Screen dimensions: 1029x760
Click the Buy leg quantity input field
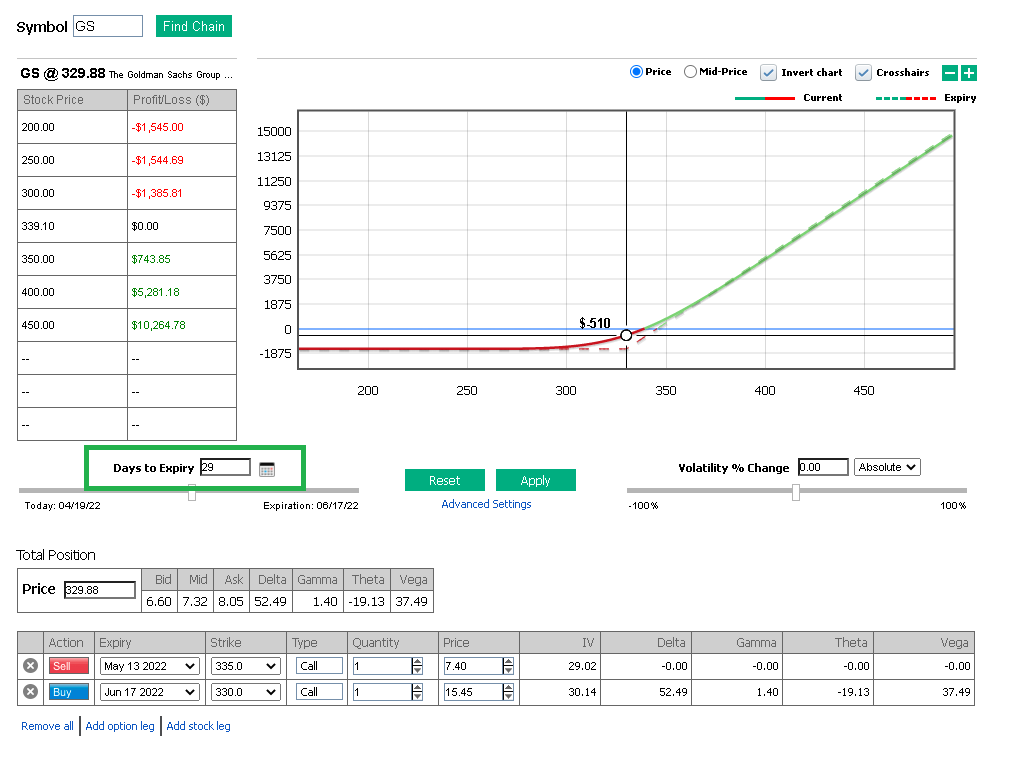point(382,692)
